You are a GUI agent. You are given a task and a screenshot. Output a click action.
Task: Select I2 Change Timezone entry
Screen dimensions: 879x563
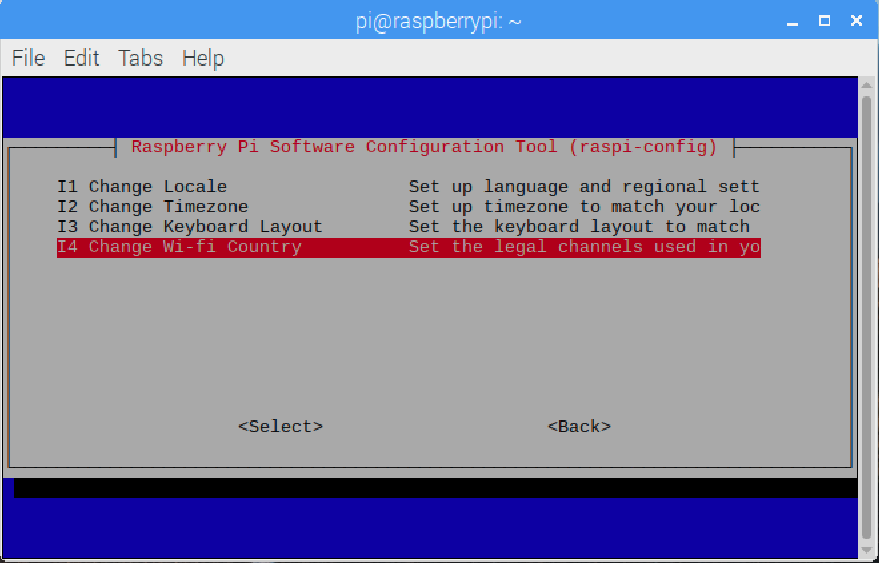click(152, 206)
